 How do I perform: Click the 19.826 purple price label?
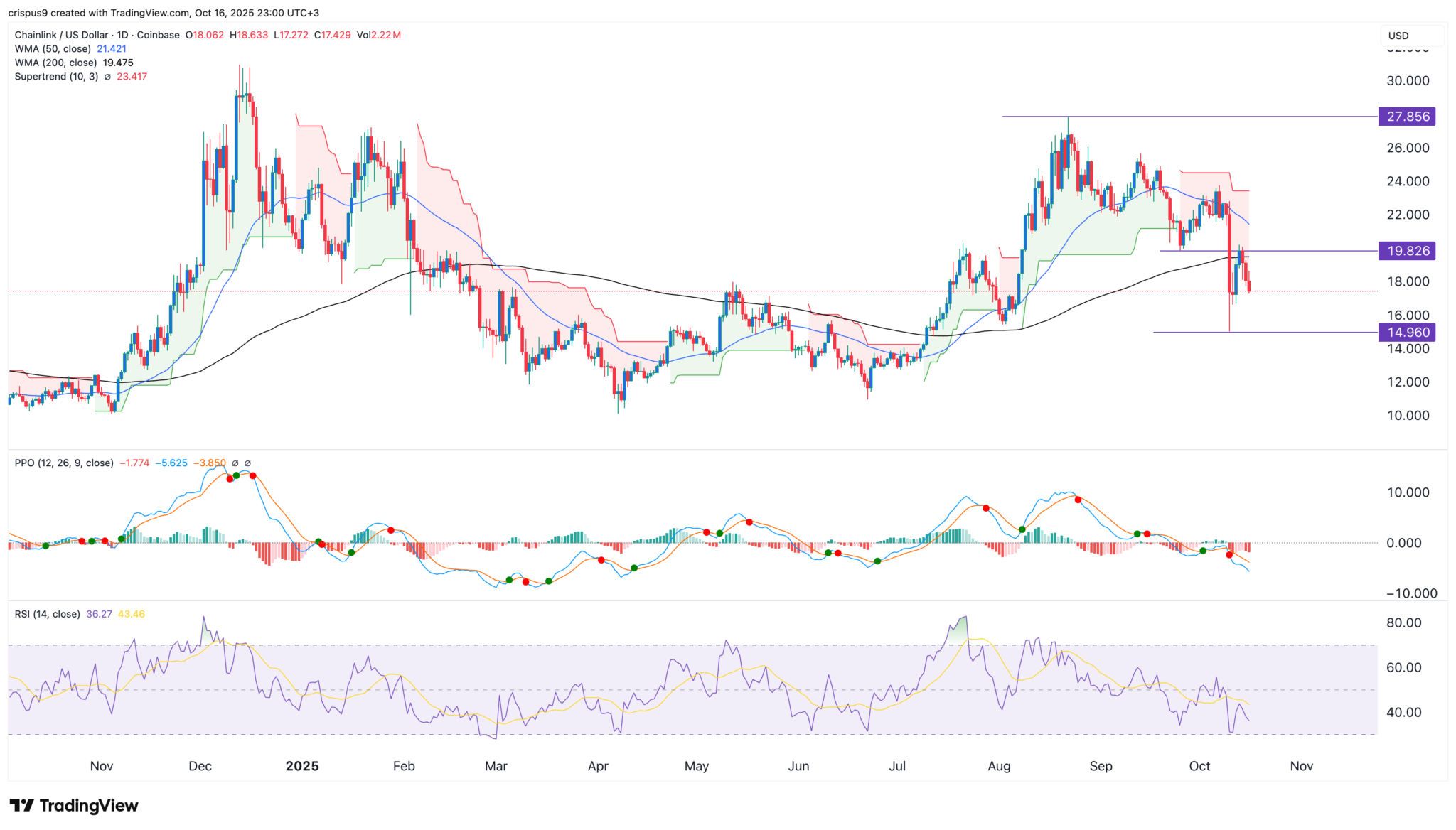coord(1407,251)
